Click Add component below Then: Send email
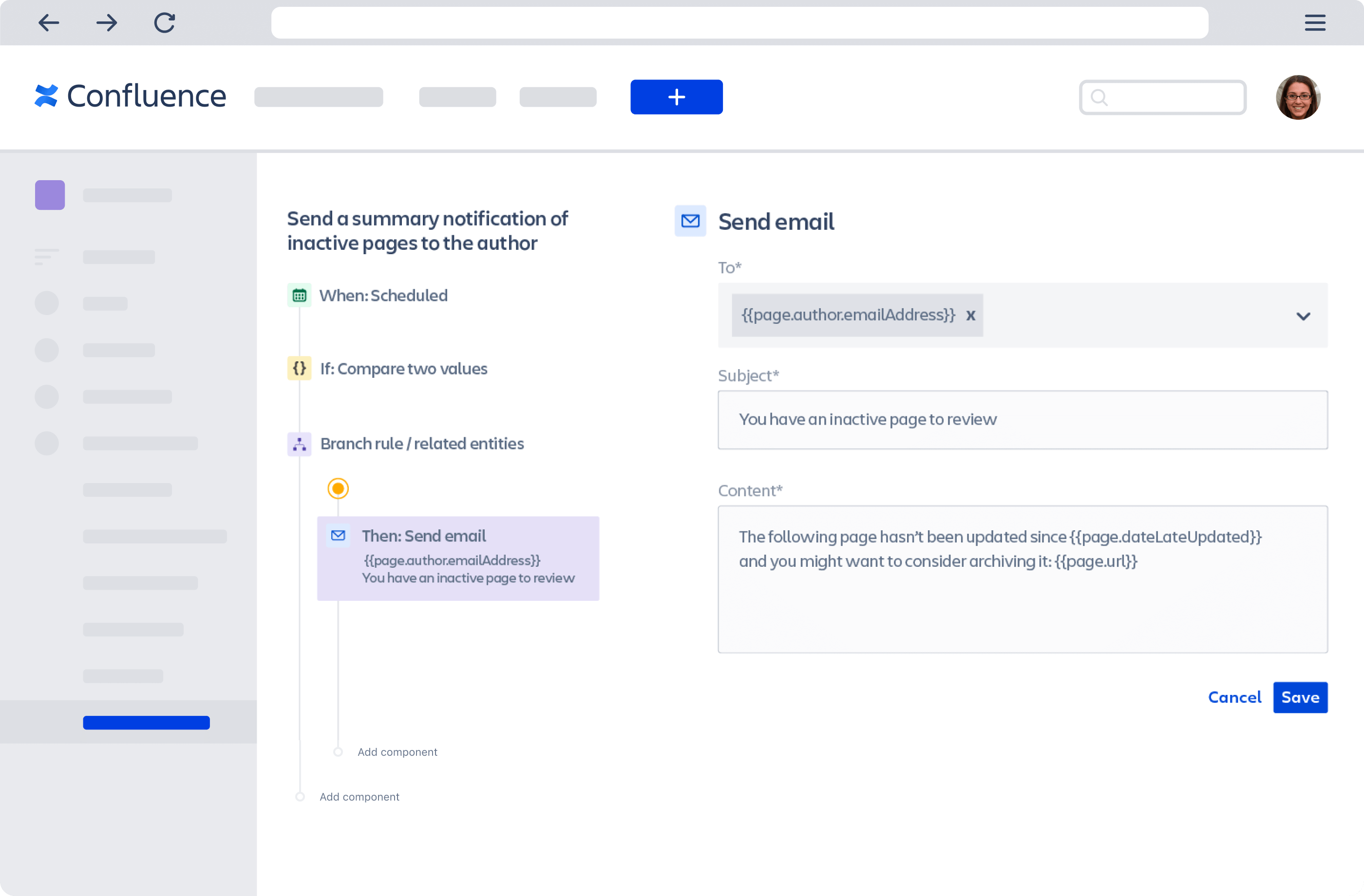1364x896 pixels. point(397,752)
